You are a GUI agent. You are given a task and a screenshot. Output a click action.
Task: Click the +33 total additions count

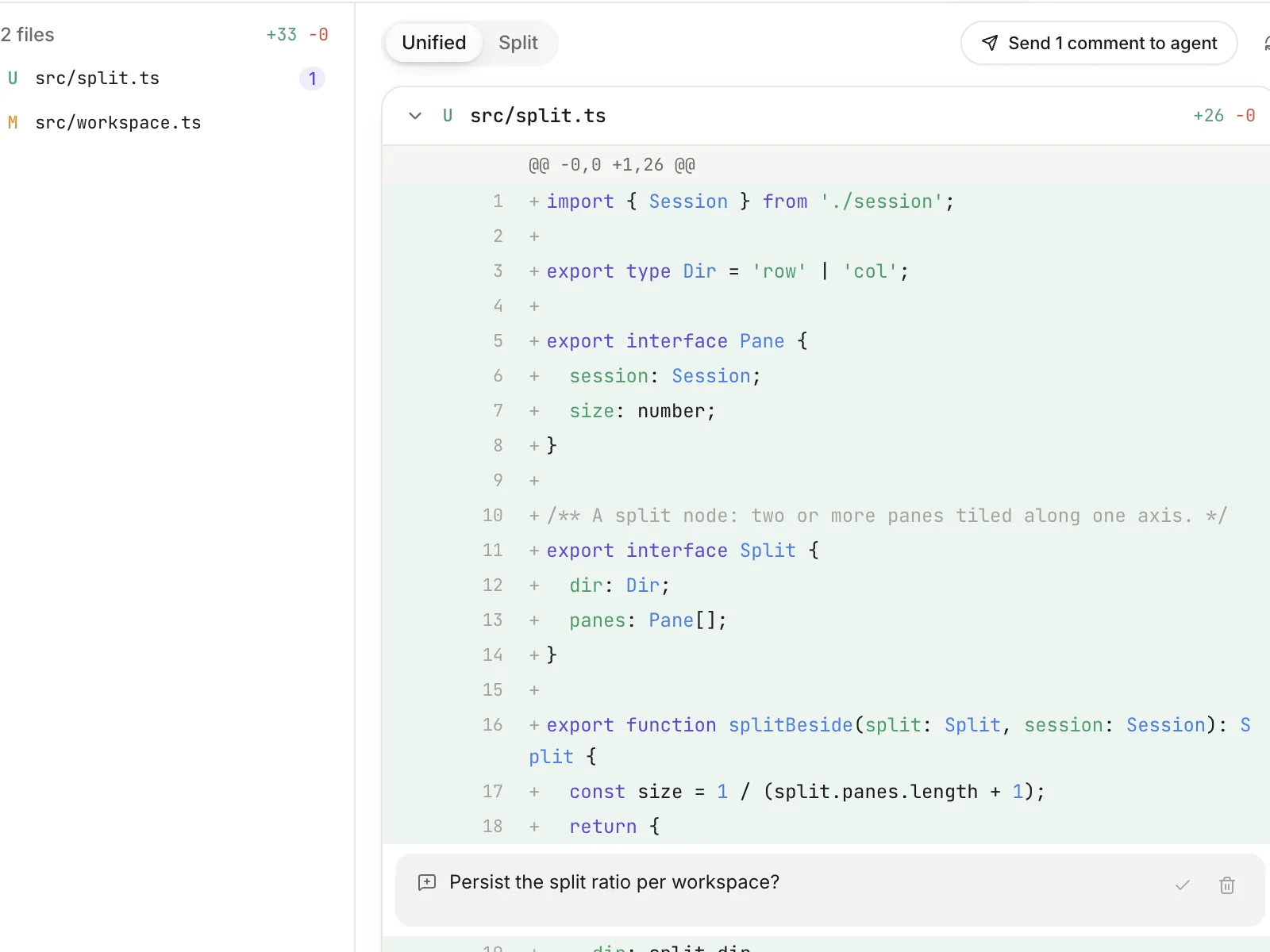point(282,35)
